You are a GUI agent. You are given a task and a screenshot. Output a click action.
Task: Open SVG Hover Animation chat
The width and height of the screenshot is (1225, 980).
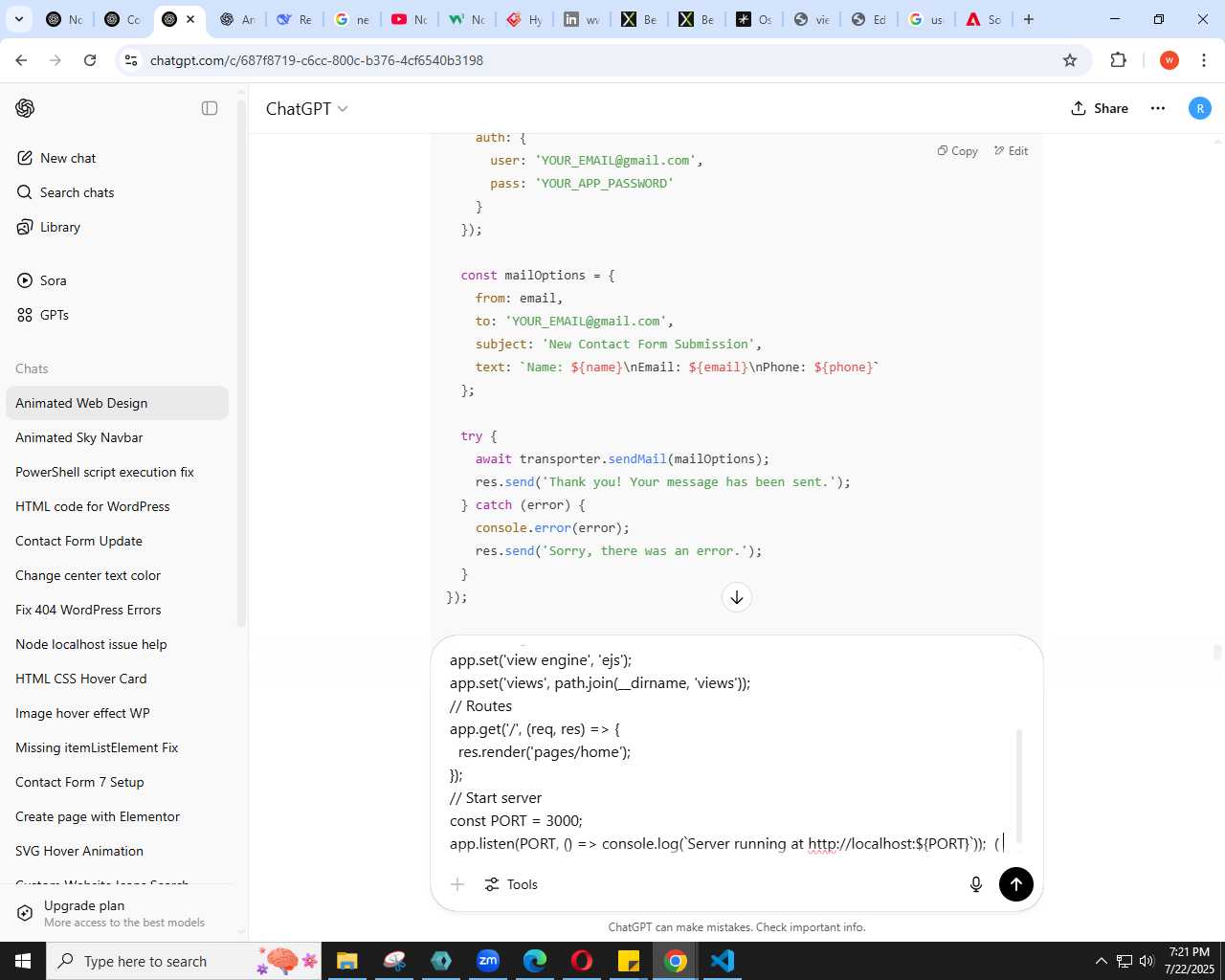pyautogui.click(x=117, y=851)
